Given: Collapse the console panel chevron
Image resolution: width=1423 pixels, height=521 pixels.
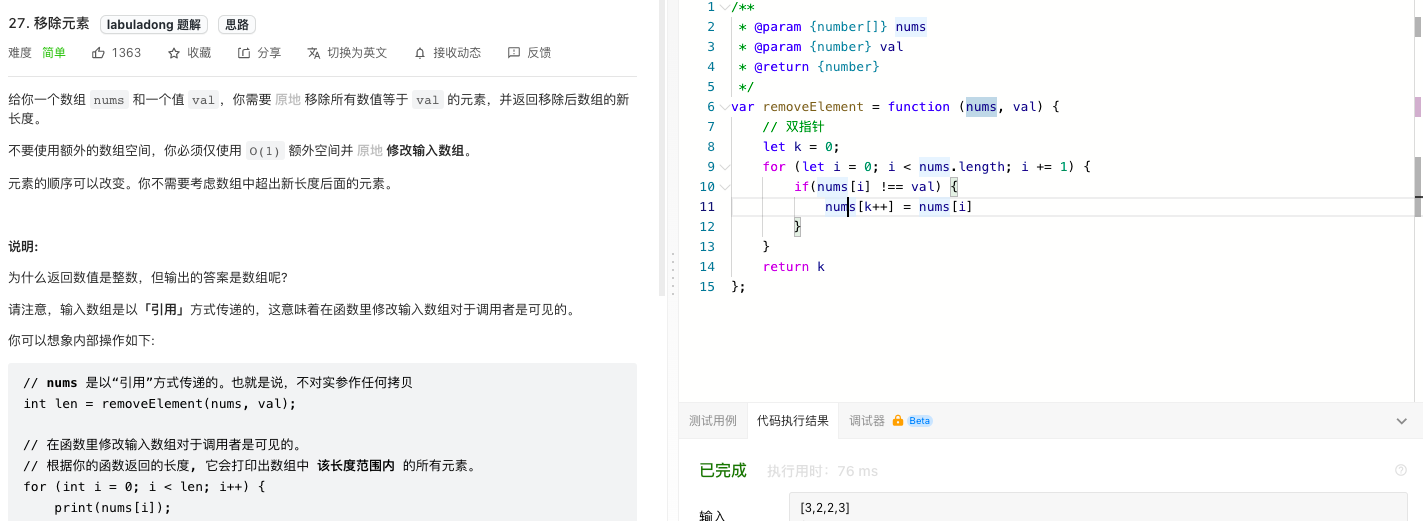Looking at the screenshot, I should (x=1402, y=421).
